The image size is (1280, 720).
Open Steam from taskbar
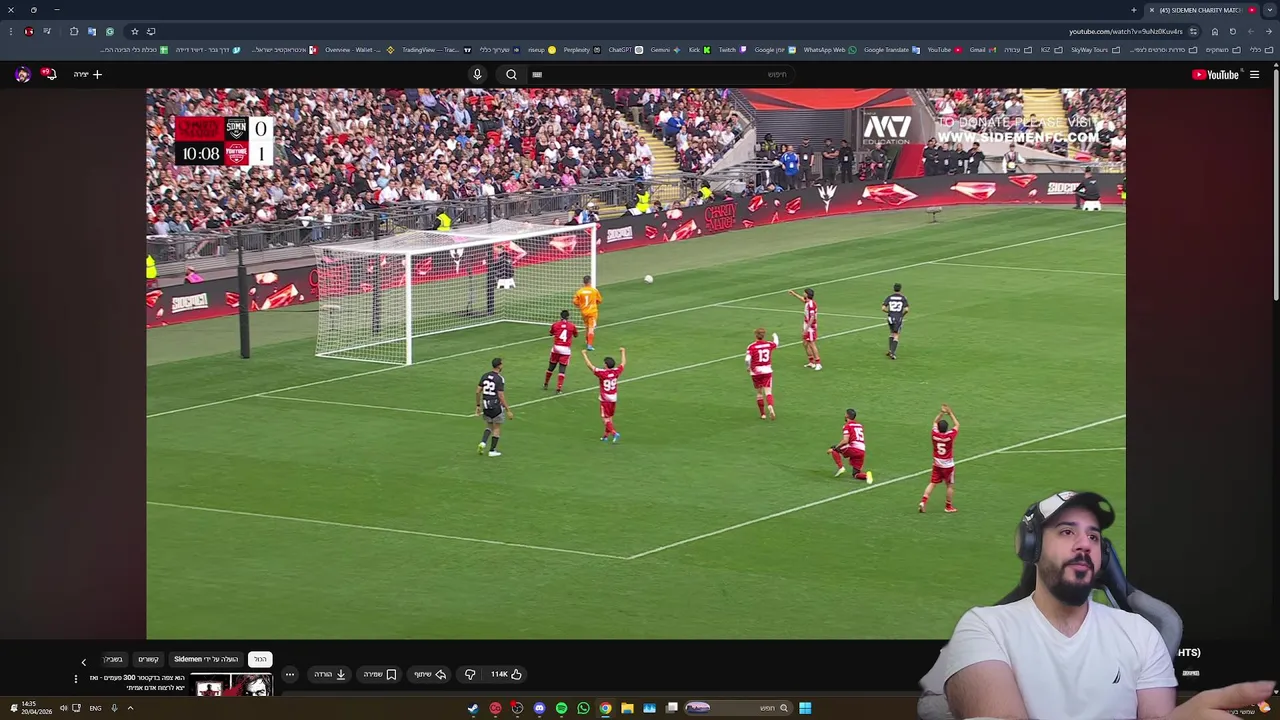(x=473, y=708)
